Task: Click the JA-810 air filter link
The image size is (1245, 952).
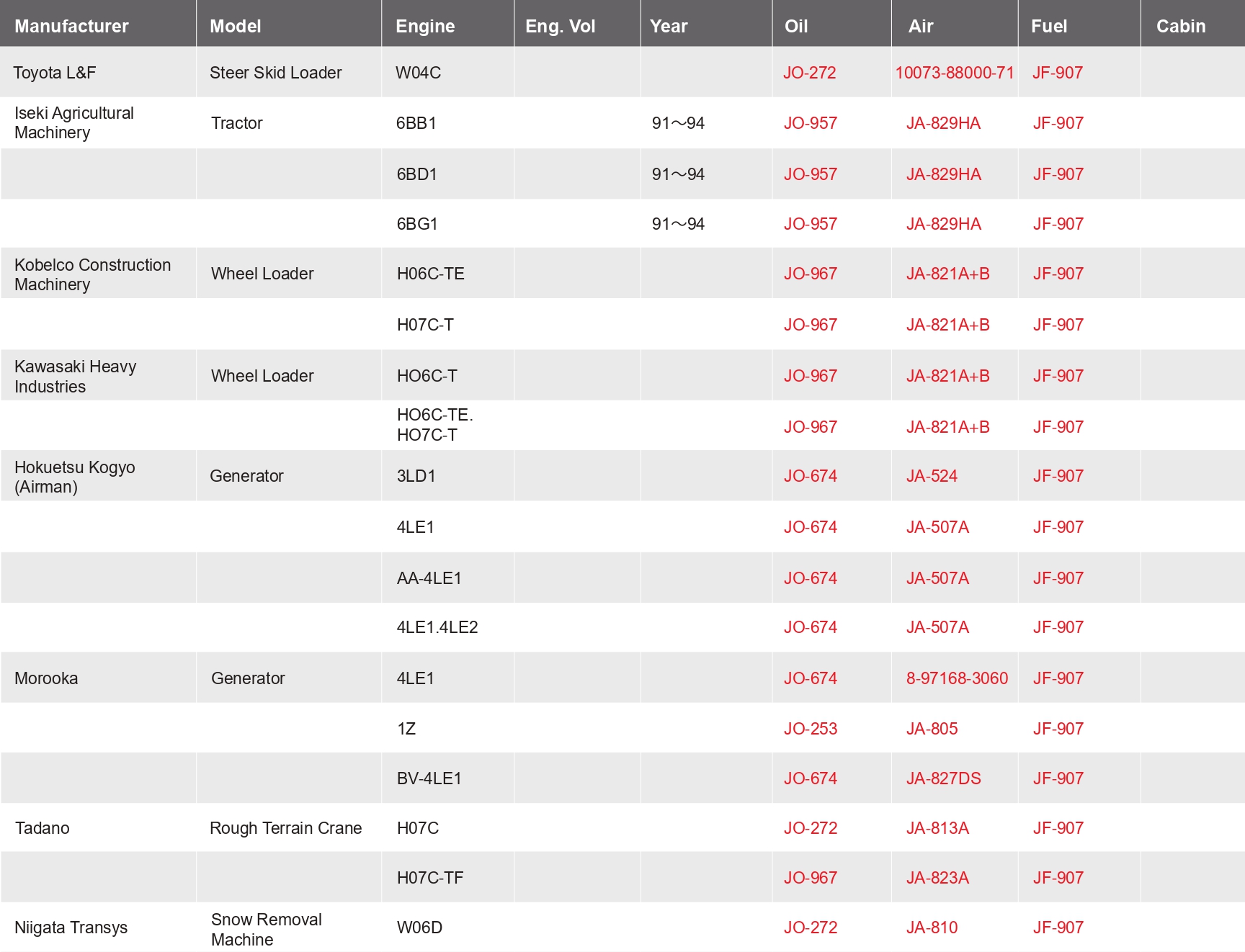Action: (x=932, y=928)
